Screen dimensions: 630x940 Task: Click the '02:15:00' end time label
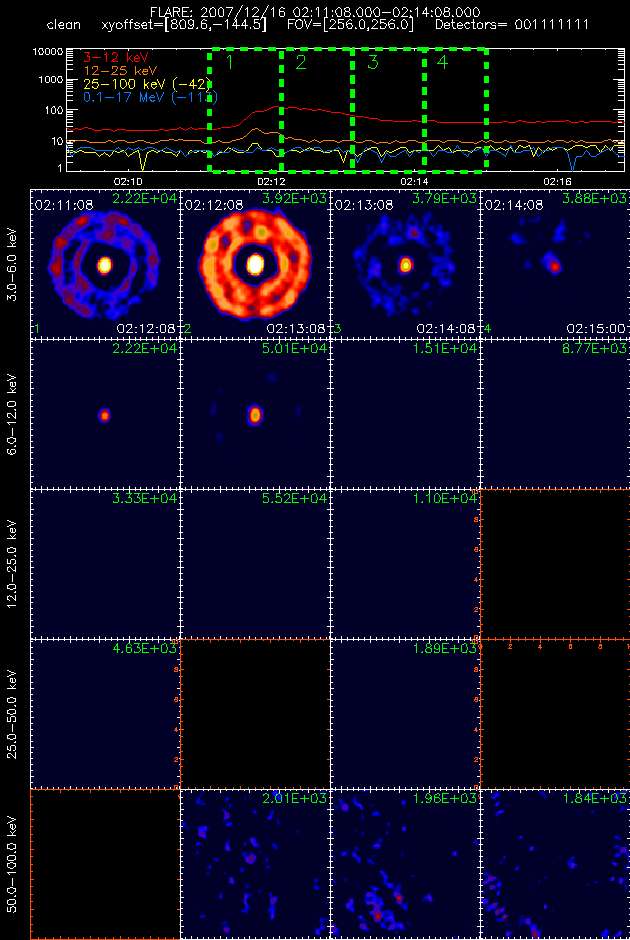(596, 329)
